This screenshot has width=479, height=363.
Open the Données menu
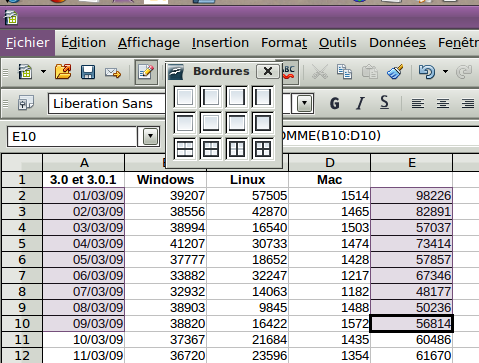397,43
